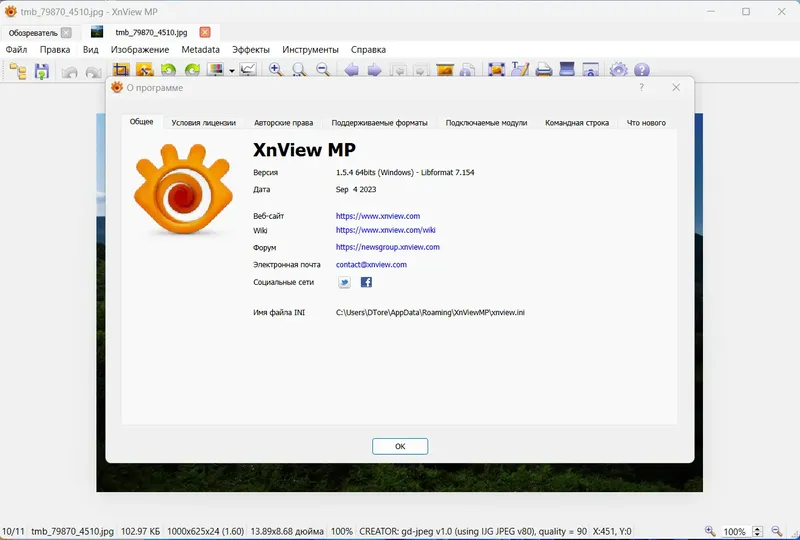Click the status bar 102.97 КБ file size

(x=140, y=531)
